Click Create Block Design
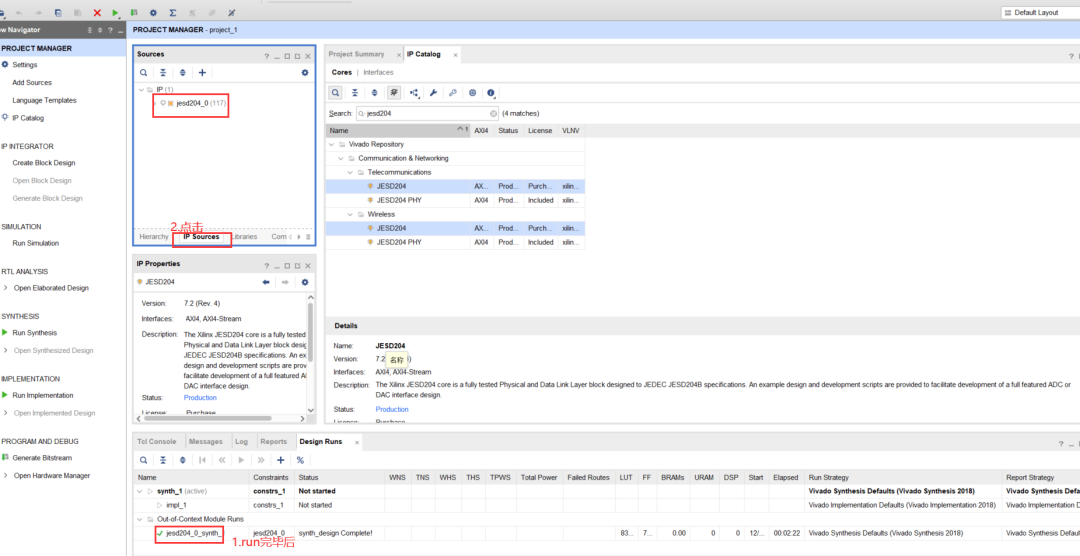Screen dimensions: 1080x556 point(44,163)
